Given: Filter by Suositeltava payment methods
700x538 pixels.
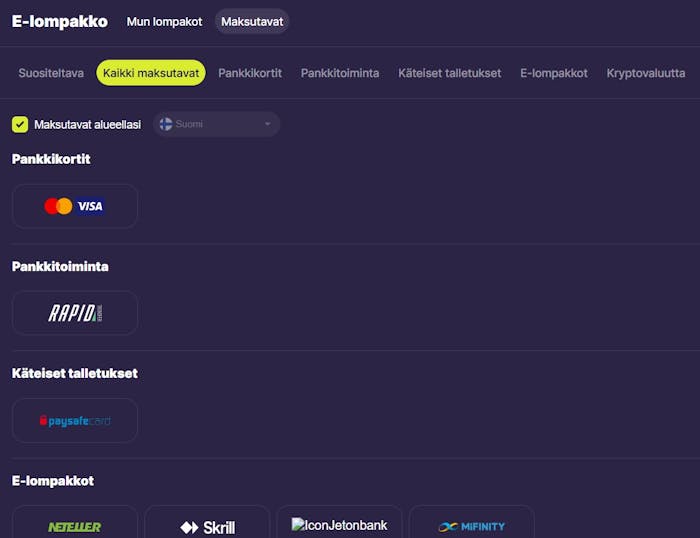Looking at the screenshot, I should point(51,73).
